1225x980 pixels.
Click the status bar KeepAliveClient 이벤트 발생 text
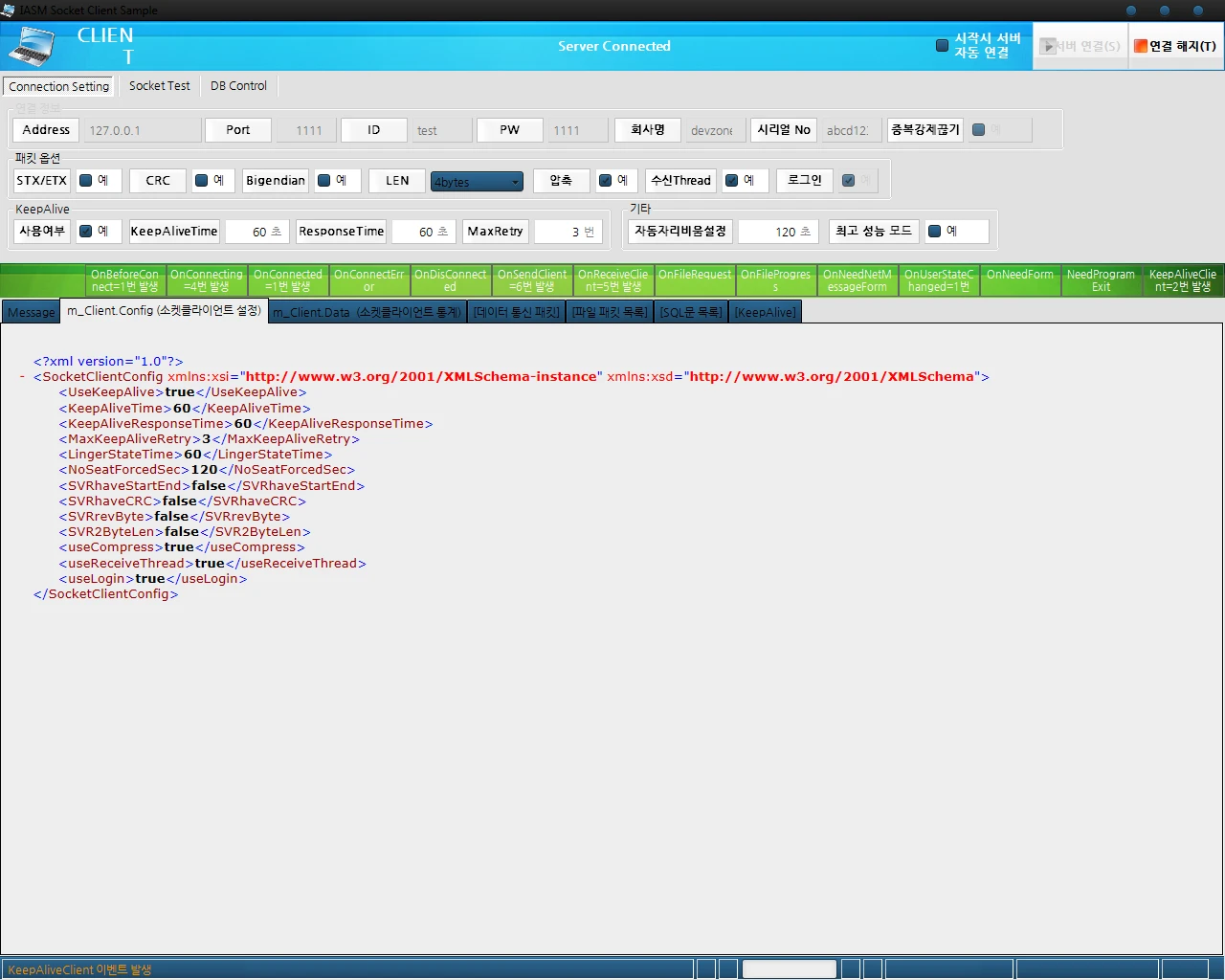(79, 969)
